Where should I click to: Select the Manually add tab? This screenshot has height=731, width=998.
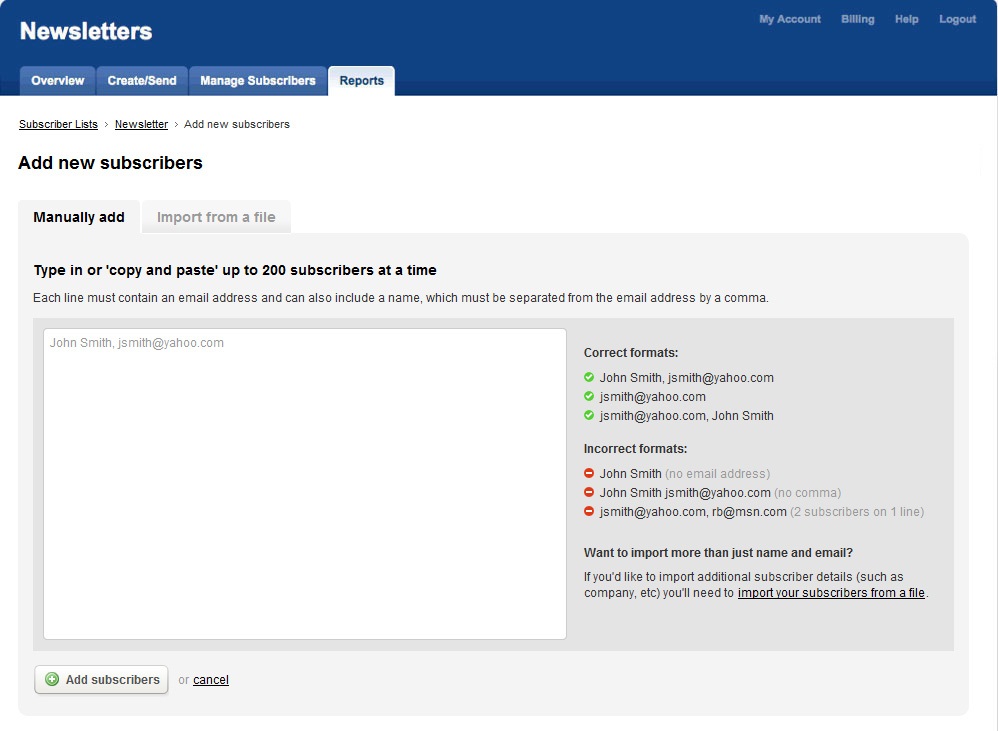79,217
